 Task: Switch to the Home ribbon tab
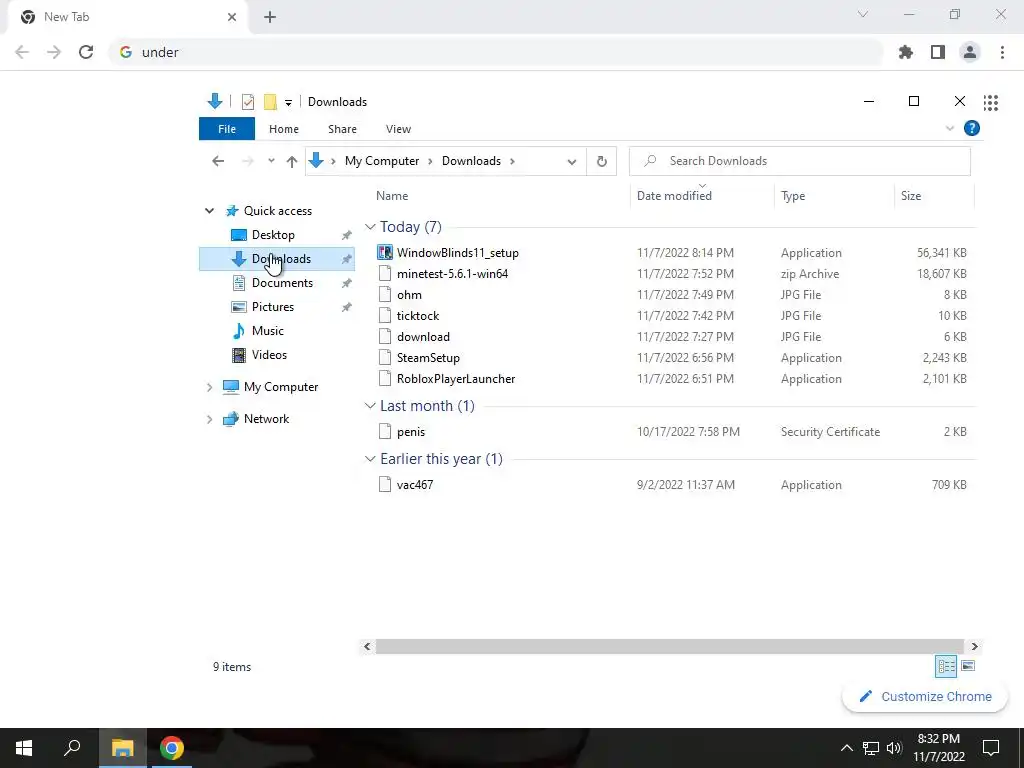point(283,129)
